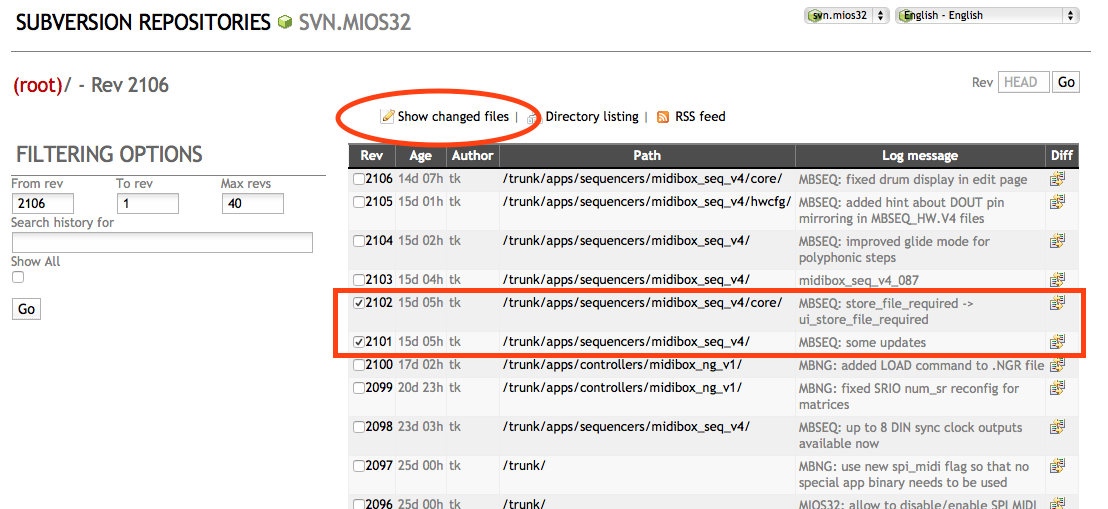Open diff icon in revision 2099 row
The width and height of the screenshot is (1108, 509).
pos(1057,388)
